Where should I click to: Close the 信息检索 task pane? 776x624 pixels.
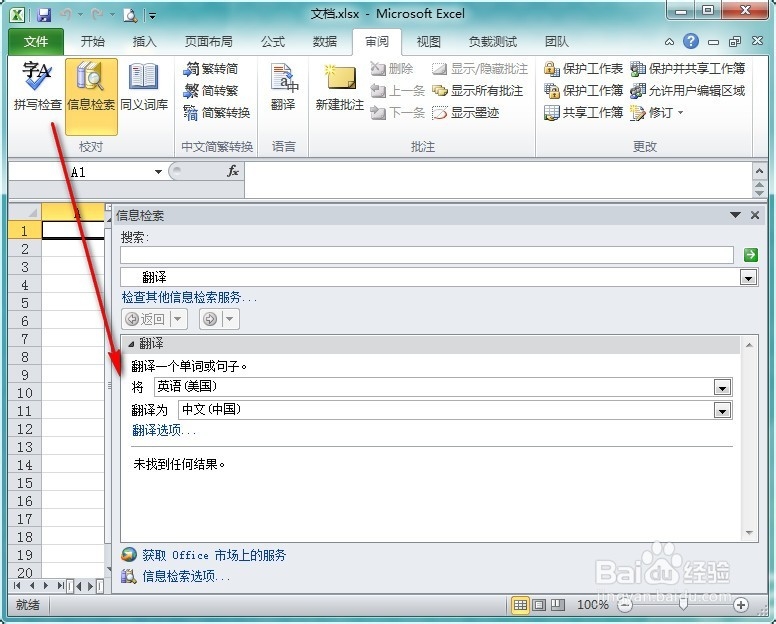[x=755, y=215]
